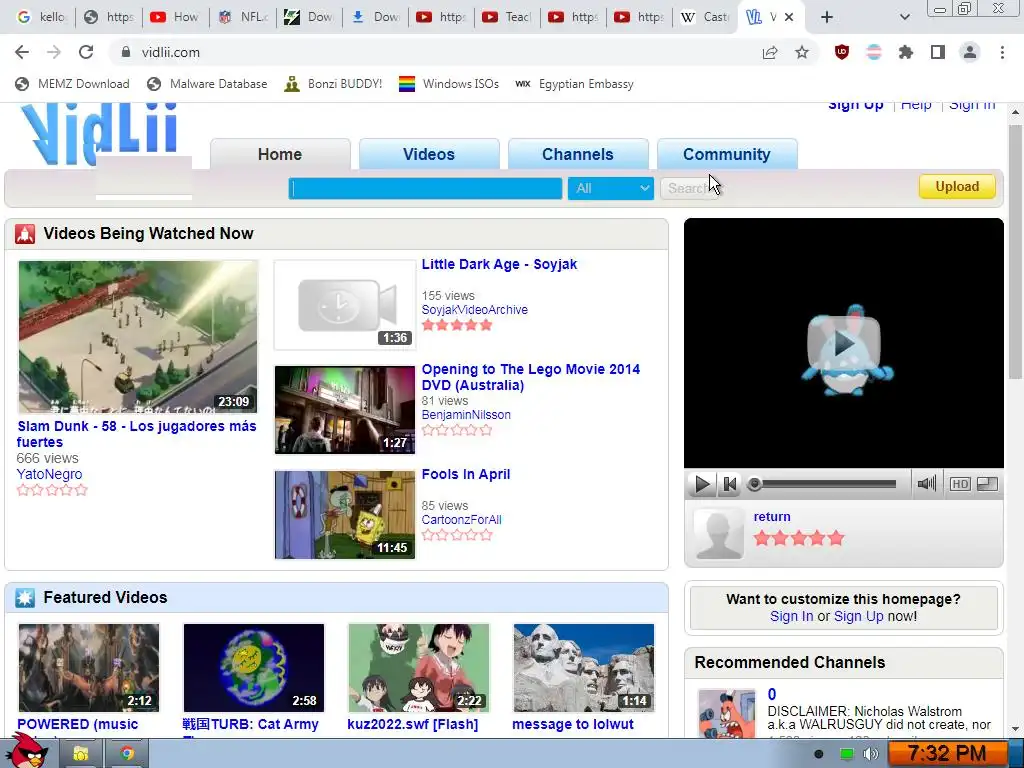The height and width of the screenshot is (768, 1024).
Task: Close the active VidLii tab
Action: click(789, 17)
